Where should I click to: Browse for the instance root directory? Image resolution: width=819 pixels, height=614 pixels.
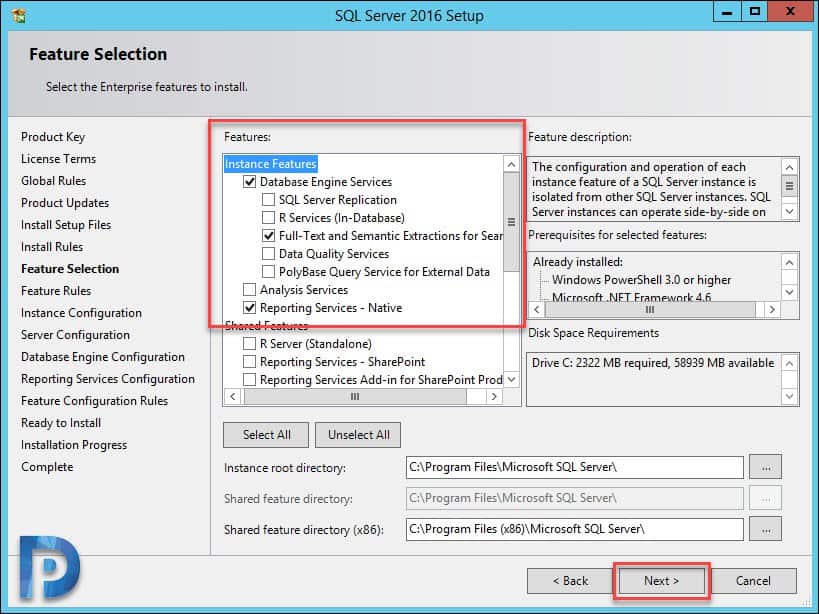(766, 467)
